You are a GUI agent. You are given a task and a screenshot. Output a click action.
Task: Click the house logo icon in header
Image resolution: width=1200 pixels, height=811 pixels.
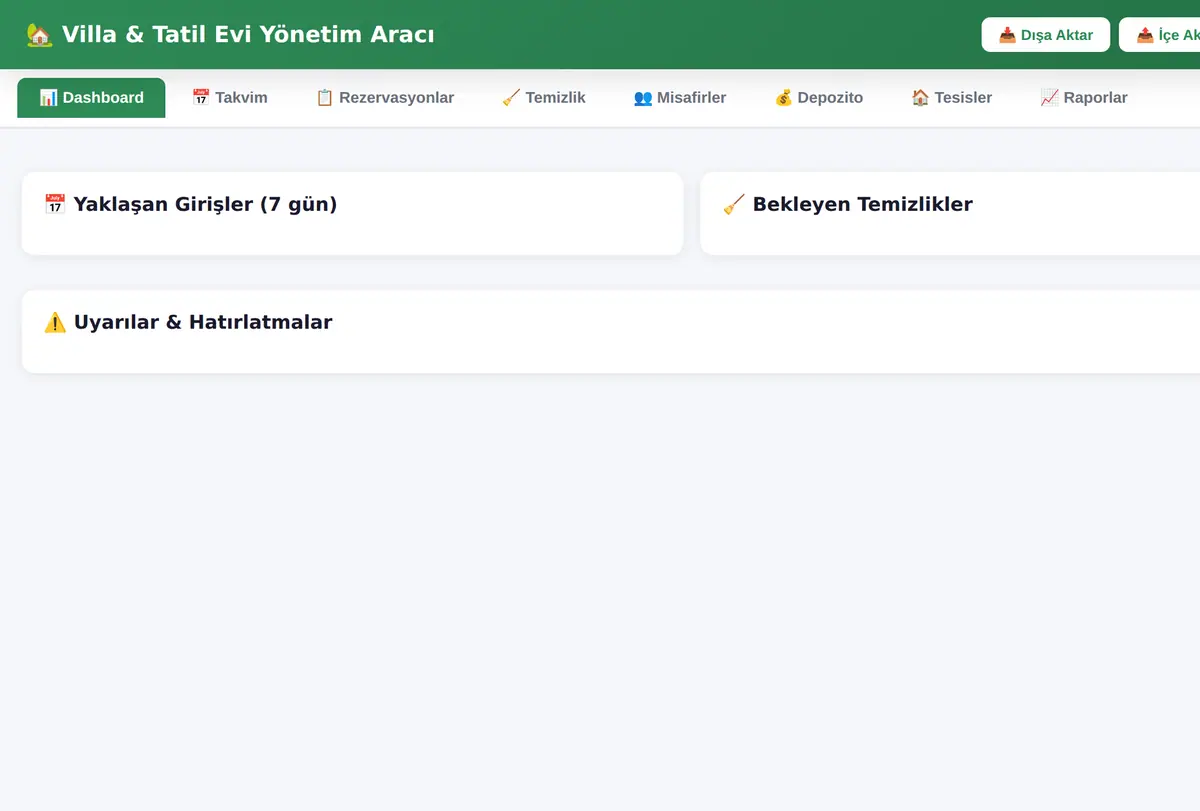point(39,35)
